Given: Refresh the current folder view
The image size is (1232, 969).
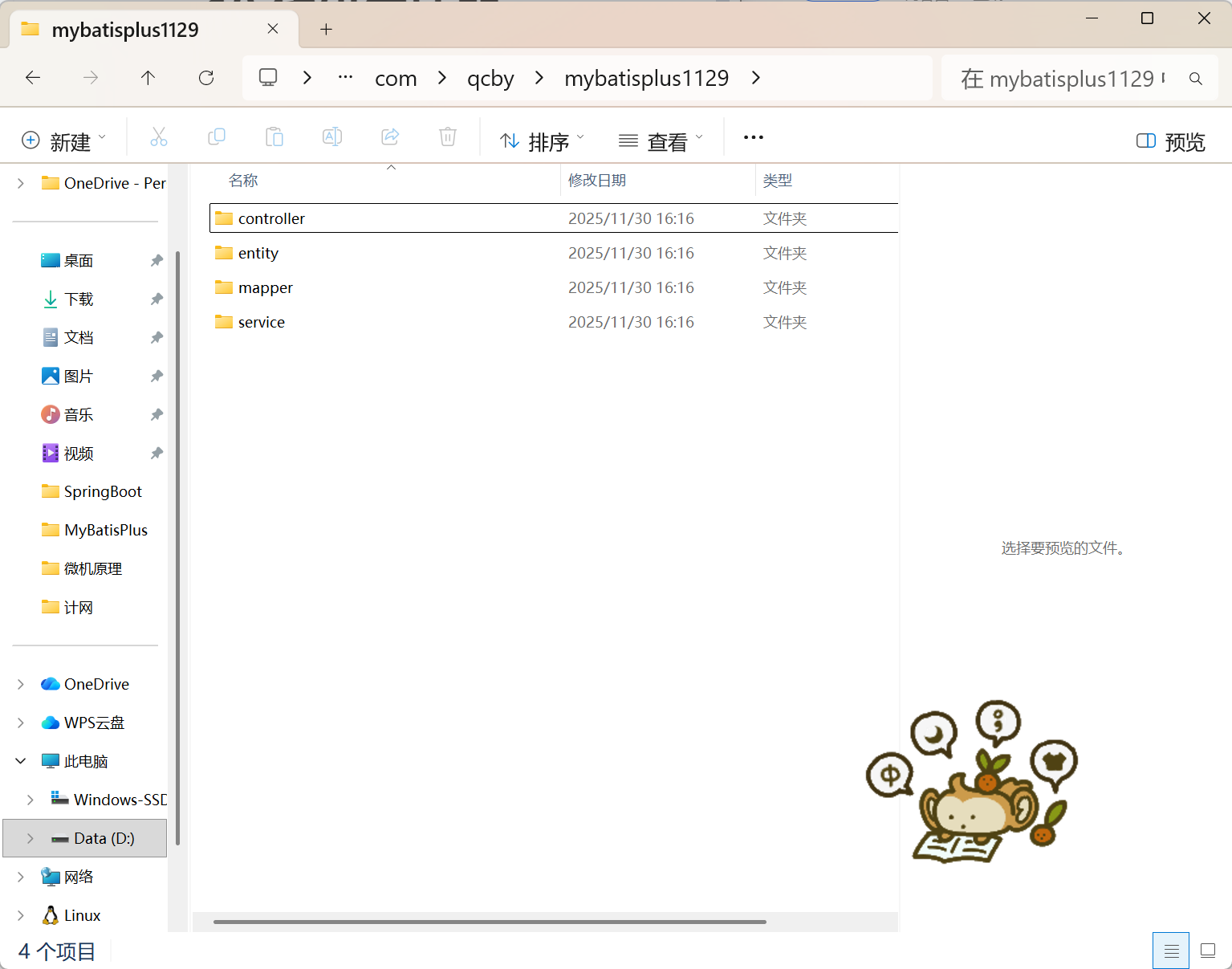Looking at the screenshot, I should pyautogui.click(x=206, y=78).
